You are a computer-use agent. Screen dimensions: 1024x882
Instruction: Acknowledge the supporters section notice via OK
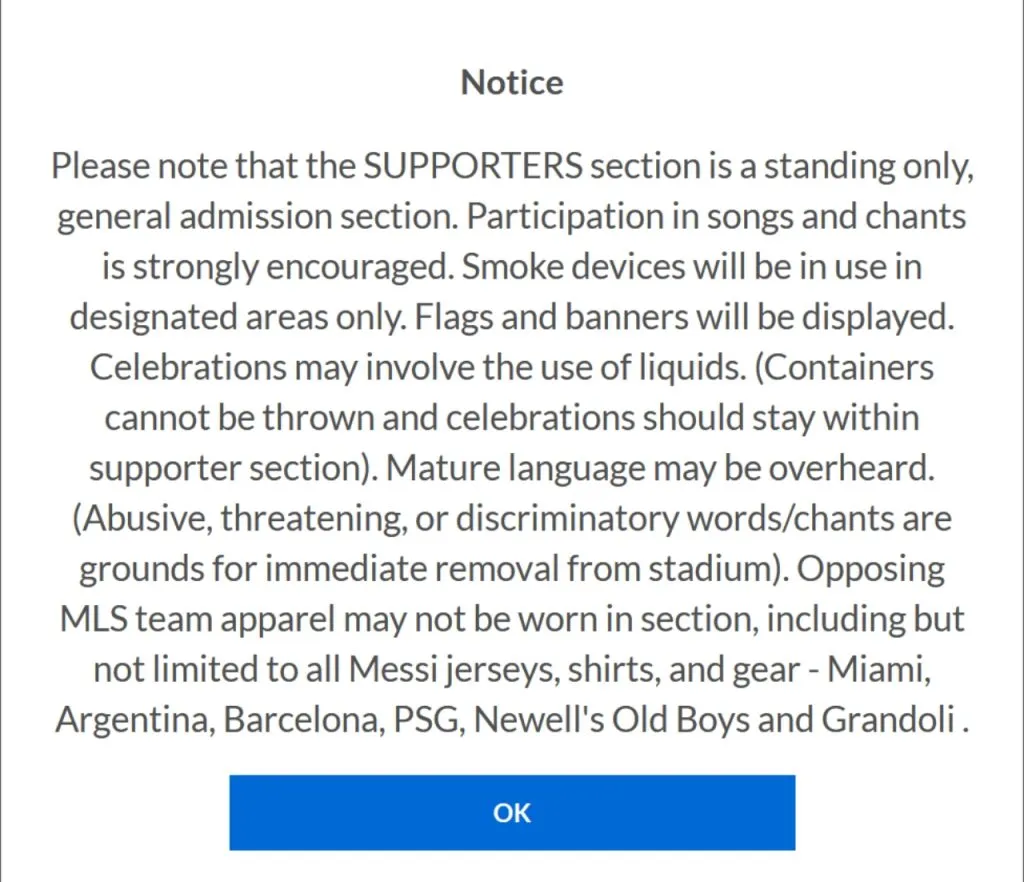click(512, 812)
